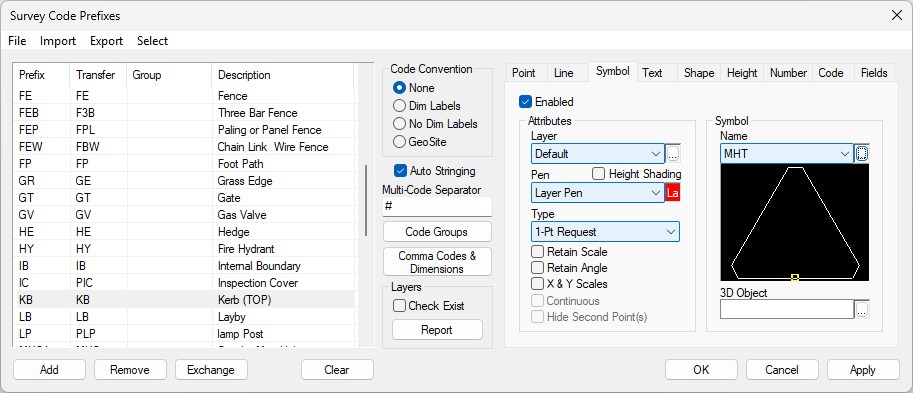
Task: Open the layer browse ellipsis button
Action: tap(673, 154)
